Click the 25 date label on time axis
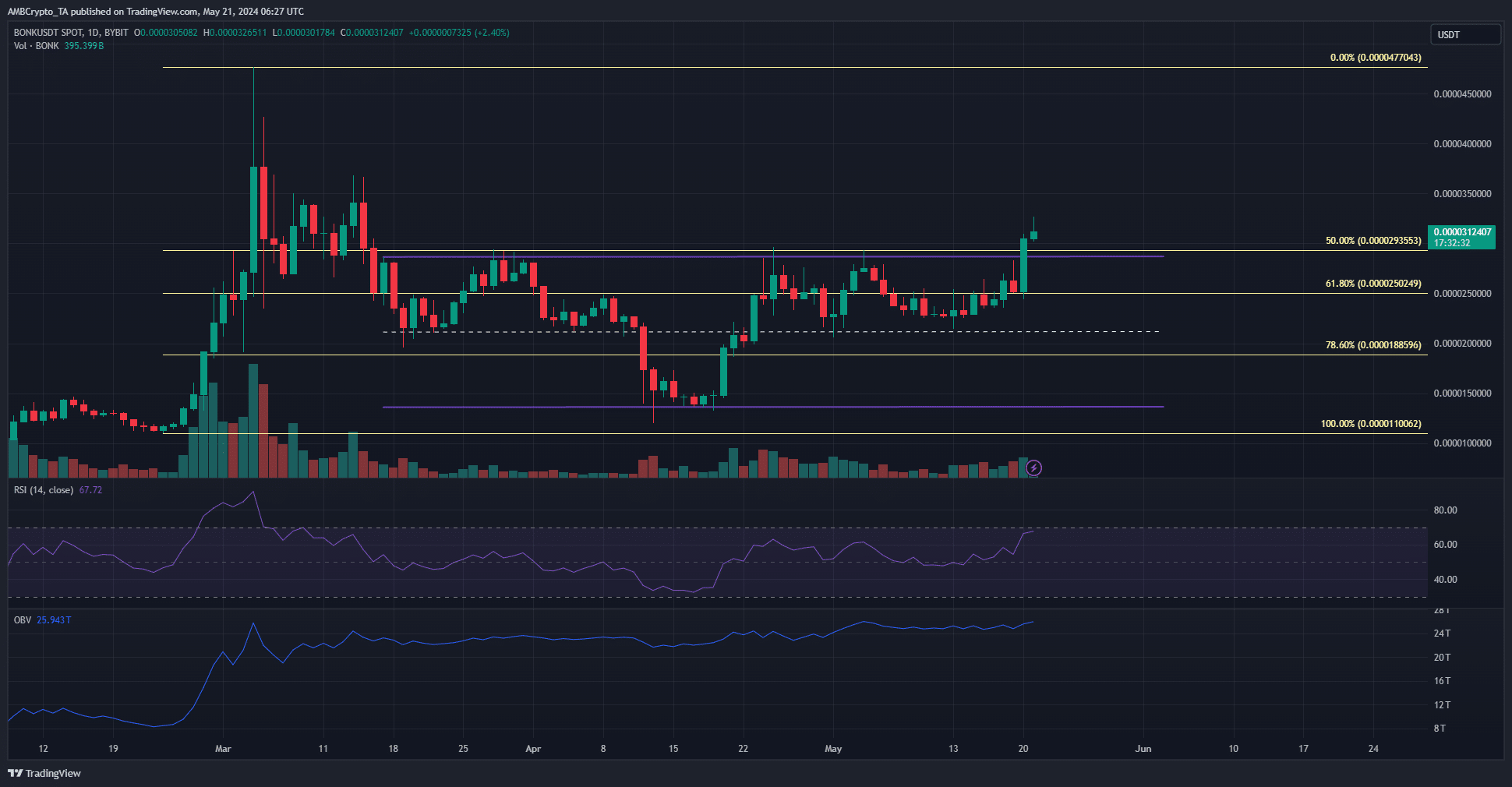Viewport: 1512px width, 787px height. (463, 749)
